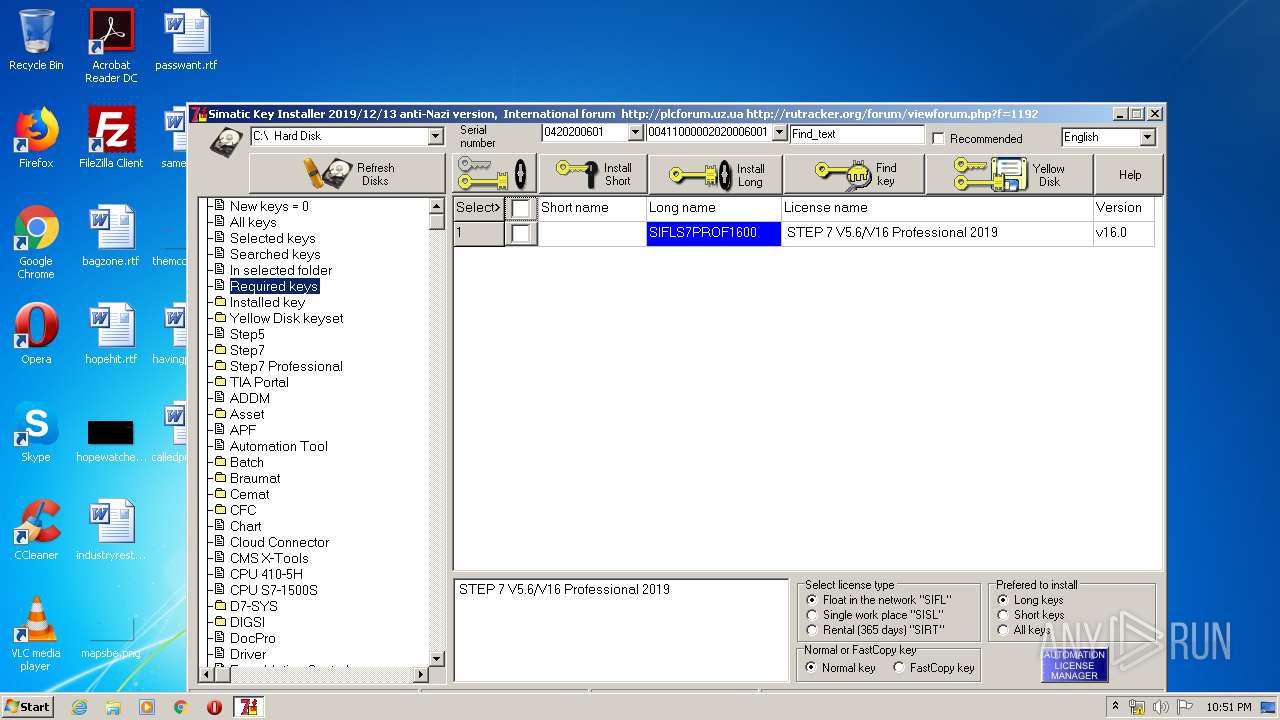Open Opera desktop icon
Viewport: 1280px width, 720px height.
coord(36,334)
